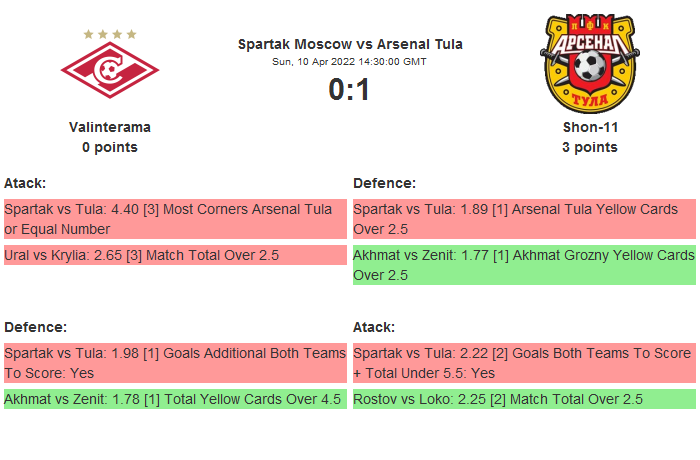The image size is (700, 460).
Task: Click the left top Atack heading
Action: pyautogui.click(x=25, y=183)
